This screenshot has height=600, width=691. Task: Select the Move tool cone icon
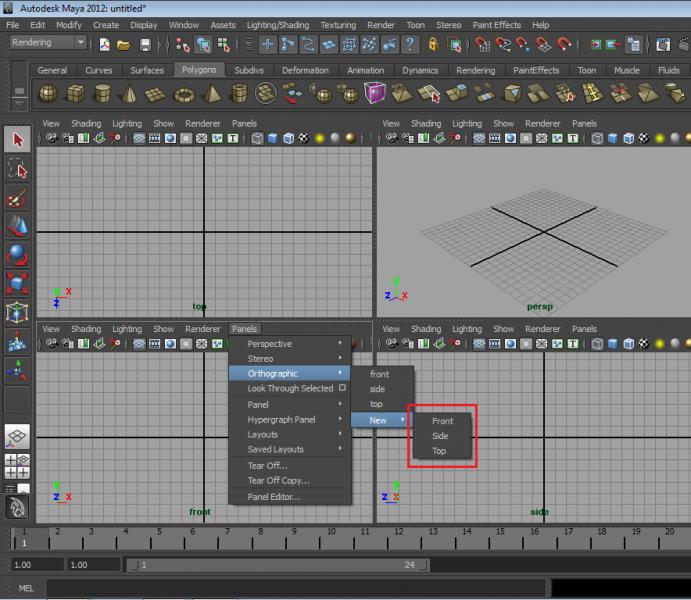[x=17, y=226]
